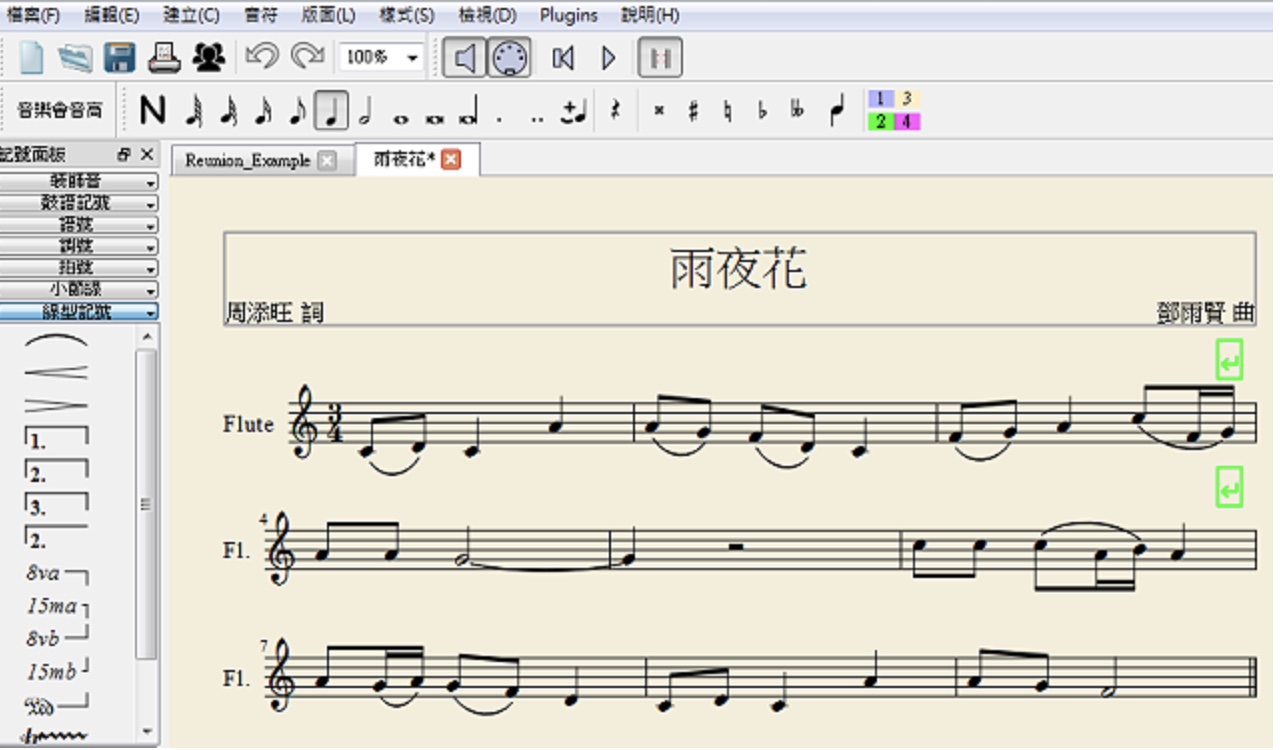Select the eighth note duration
The image size is (1284, 750).
[x=297, y=110]
